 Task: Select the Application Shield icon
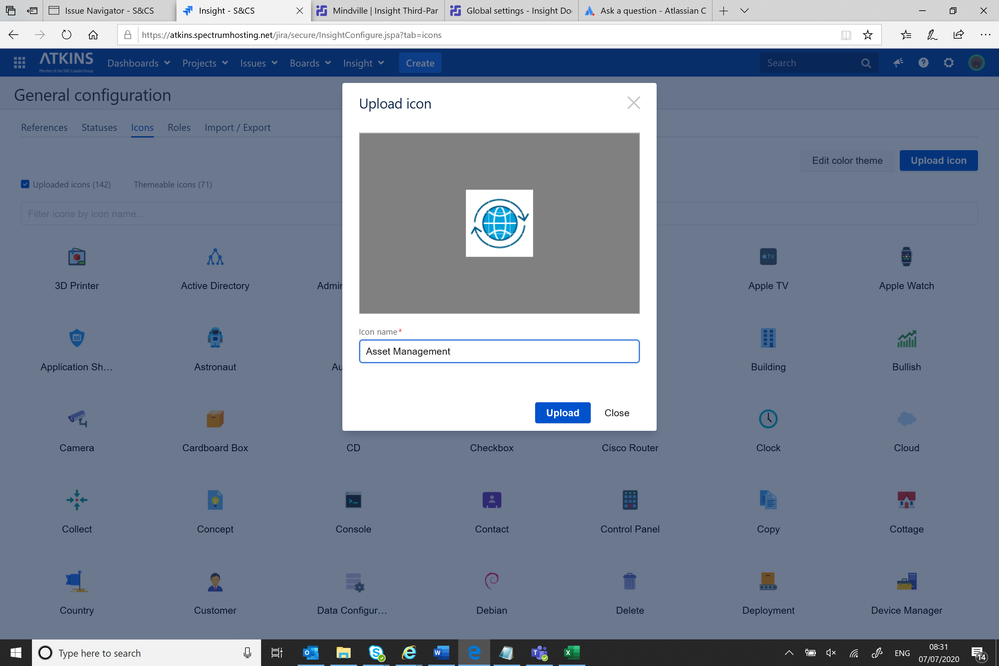tap(76, 338)
